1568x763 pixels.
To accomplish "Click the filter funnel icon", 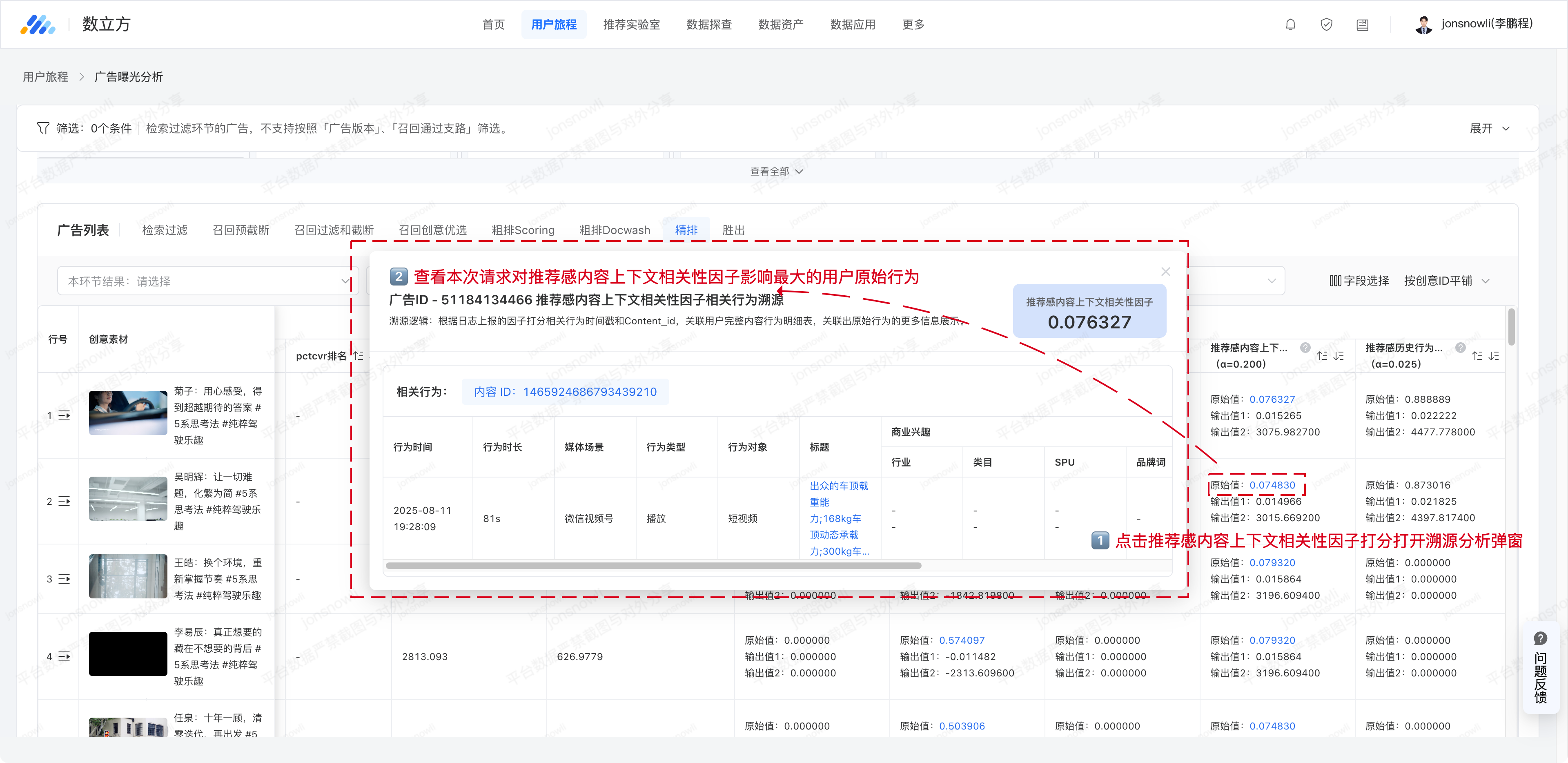I will coord(42,128).
